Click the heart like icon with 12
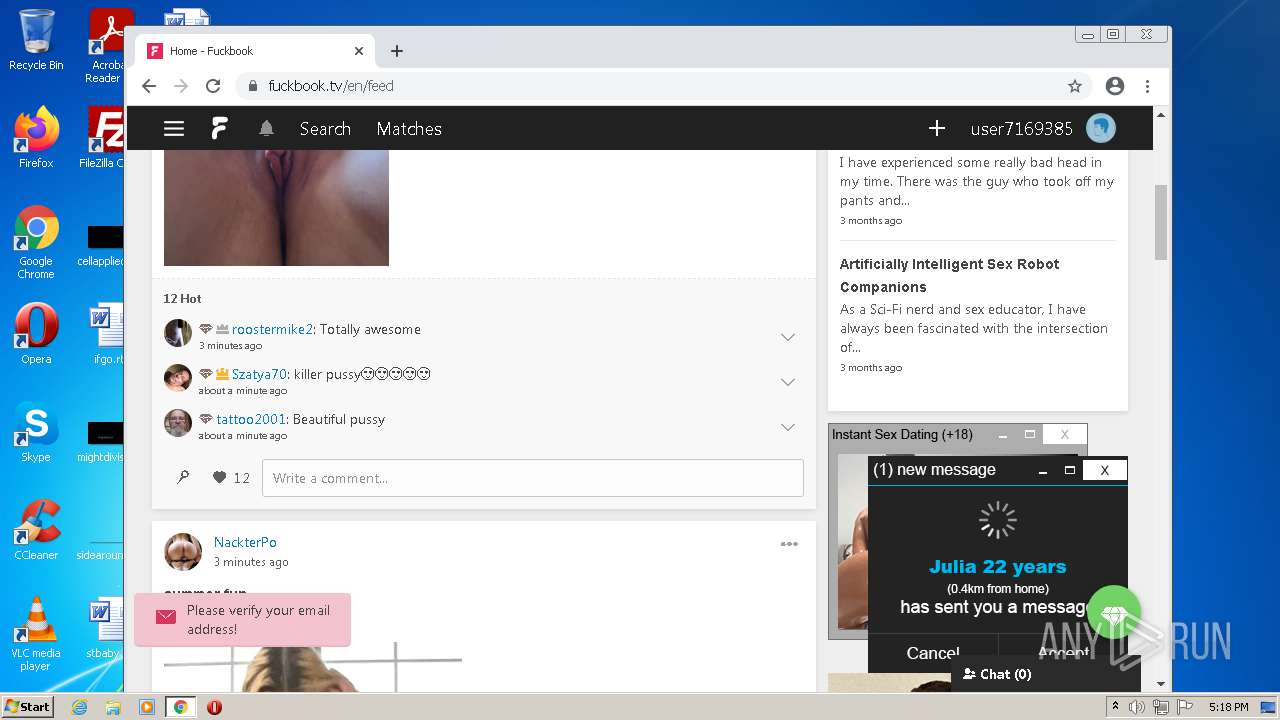The image size is (1280, 720). [x=219, y=478]
